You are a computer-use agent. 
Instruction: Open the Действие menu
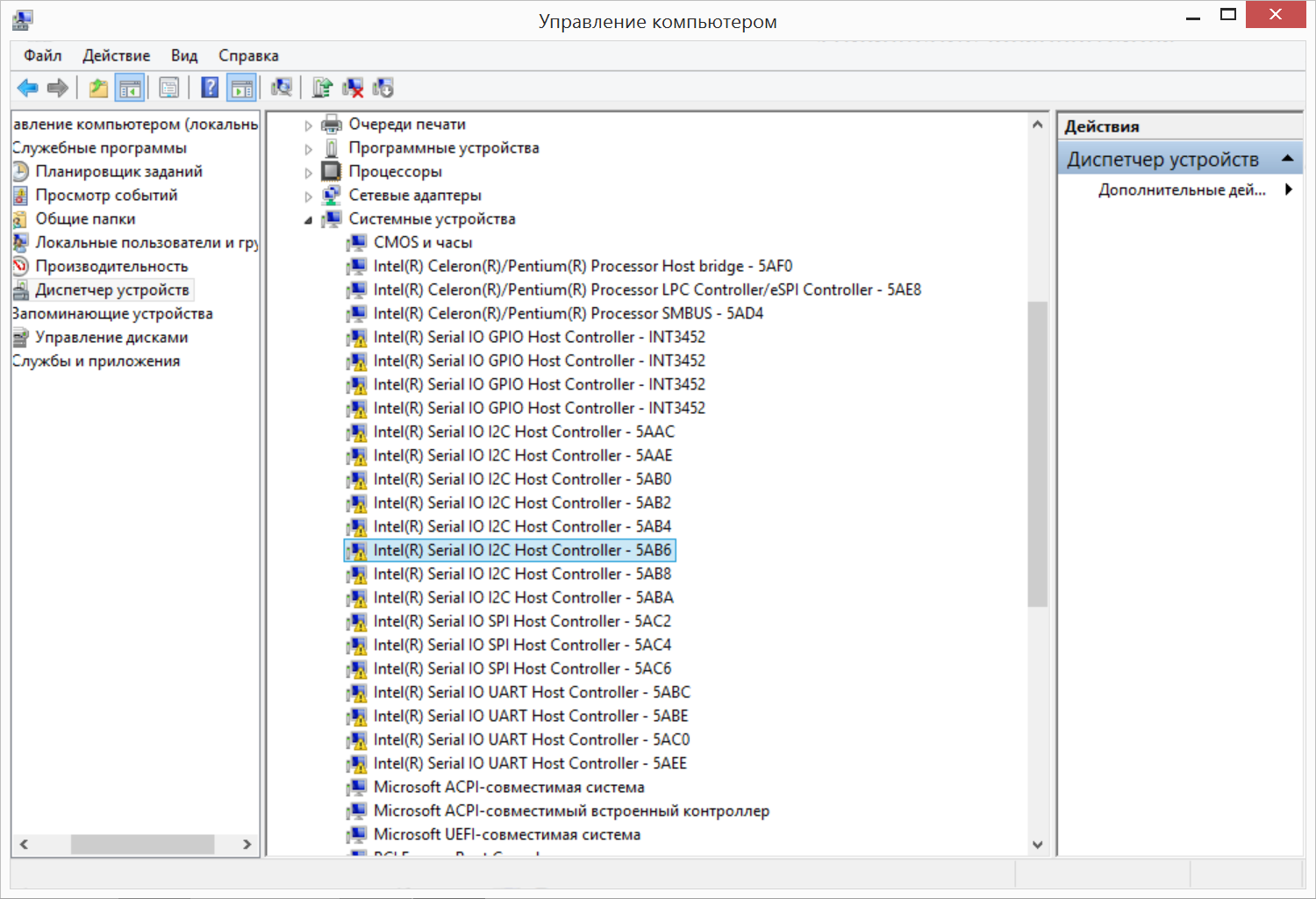(116, 55)
